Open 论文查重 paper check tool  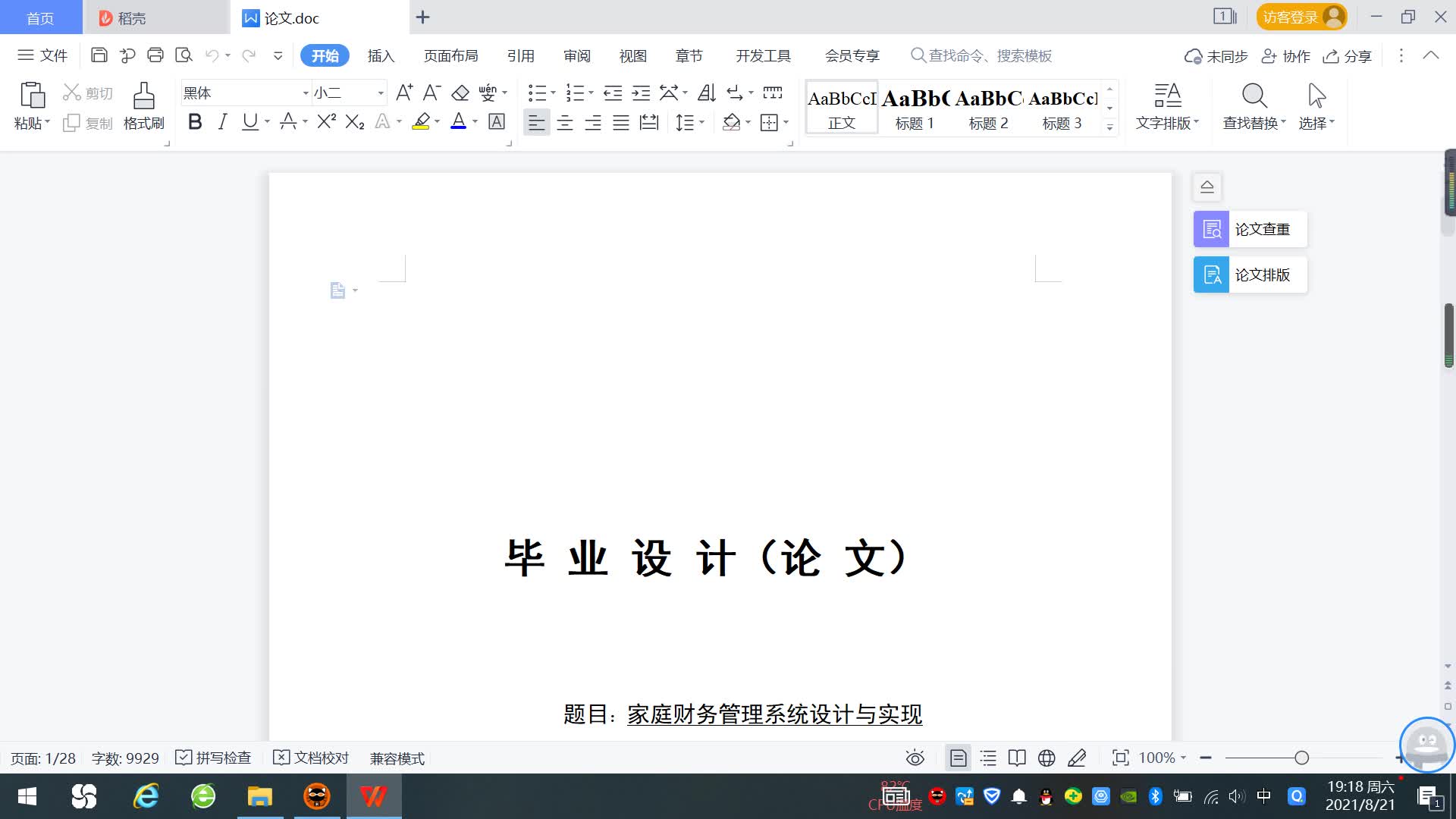pyautogui.click(x=1250, y=229)
